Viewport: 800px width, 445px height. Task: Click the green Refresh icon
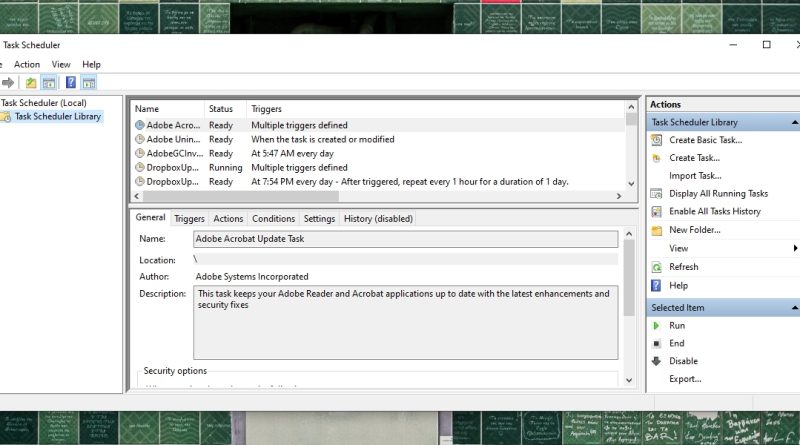tap(657, 267)
